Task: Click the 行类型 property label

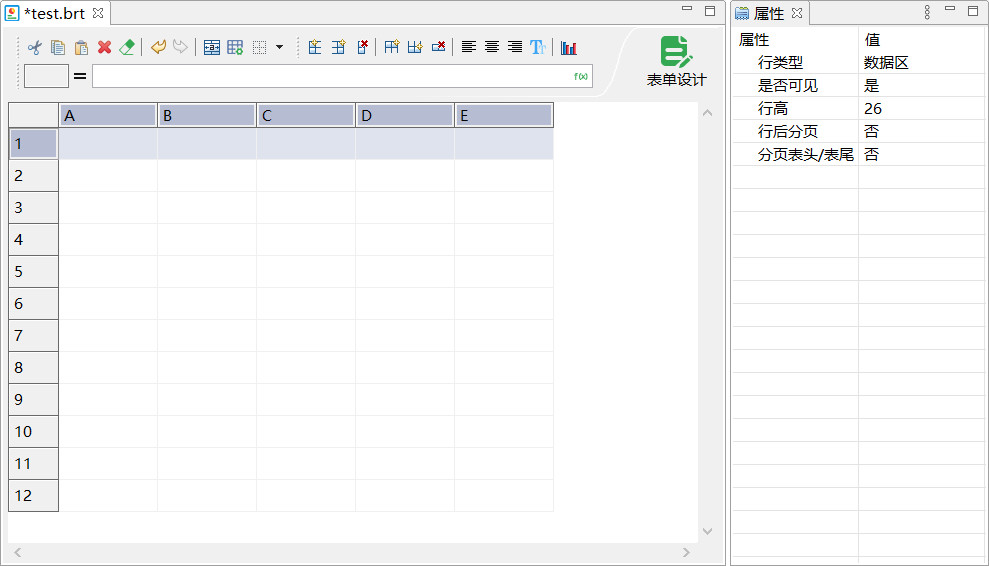Action: [x=780, y=62]
